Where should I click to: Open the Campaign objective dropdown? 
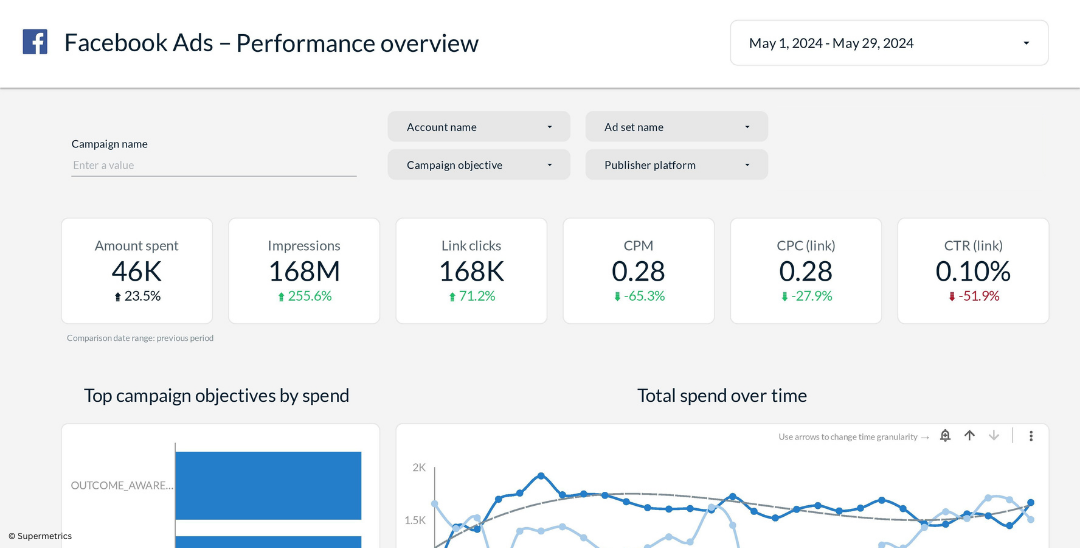478,165
